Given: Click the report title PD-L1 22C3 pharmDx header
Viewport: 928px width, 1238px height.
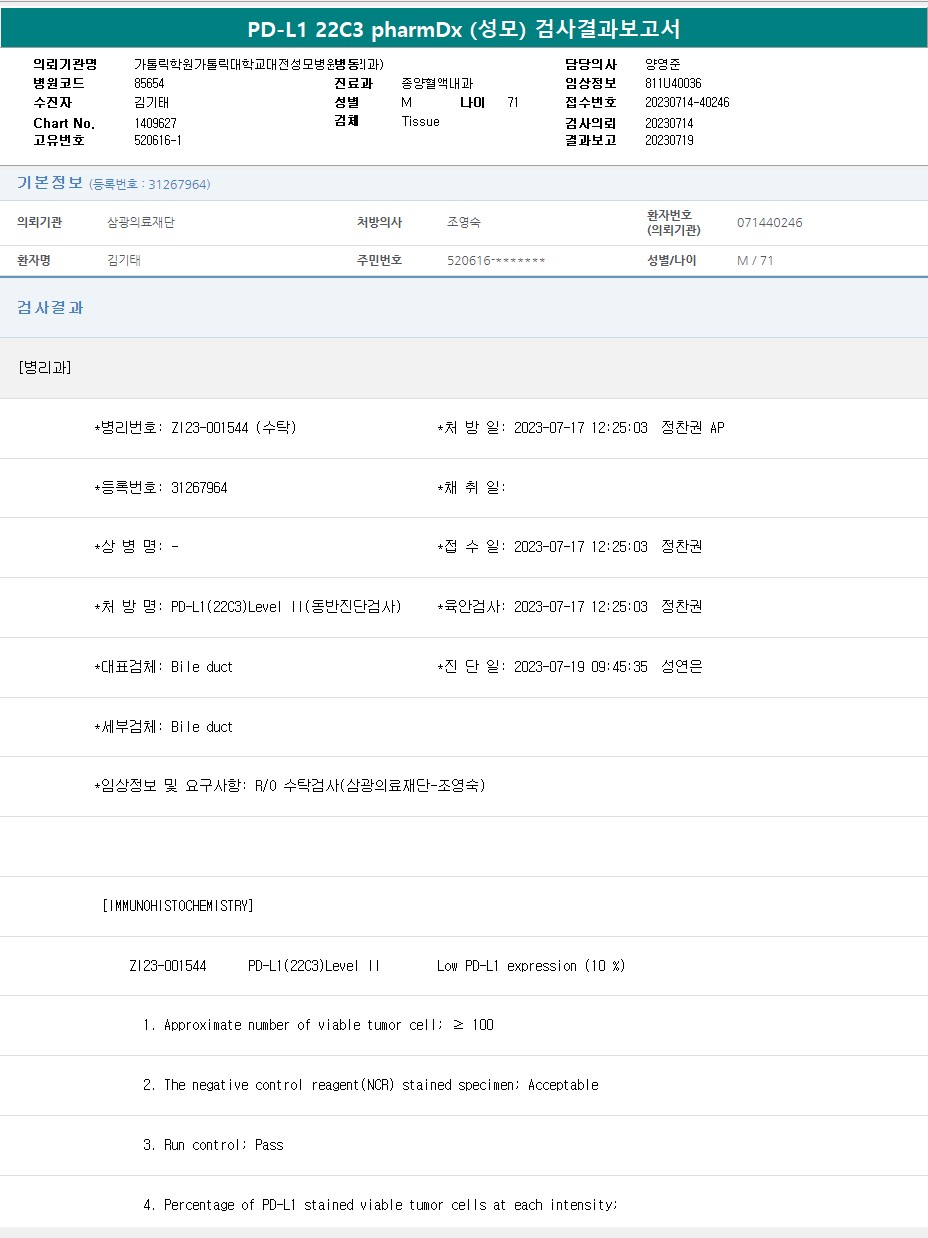Looking at the screenshot, I should (464, 29).
